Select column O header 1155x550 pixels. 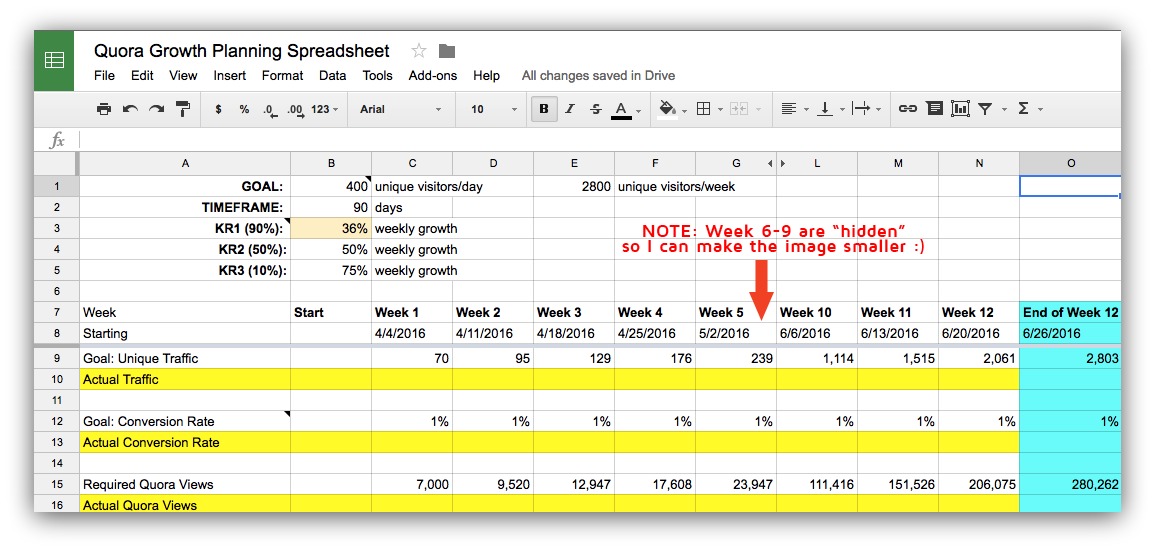tap(1070, 163)
